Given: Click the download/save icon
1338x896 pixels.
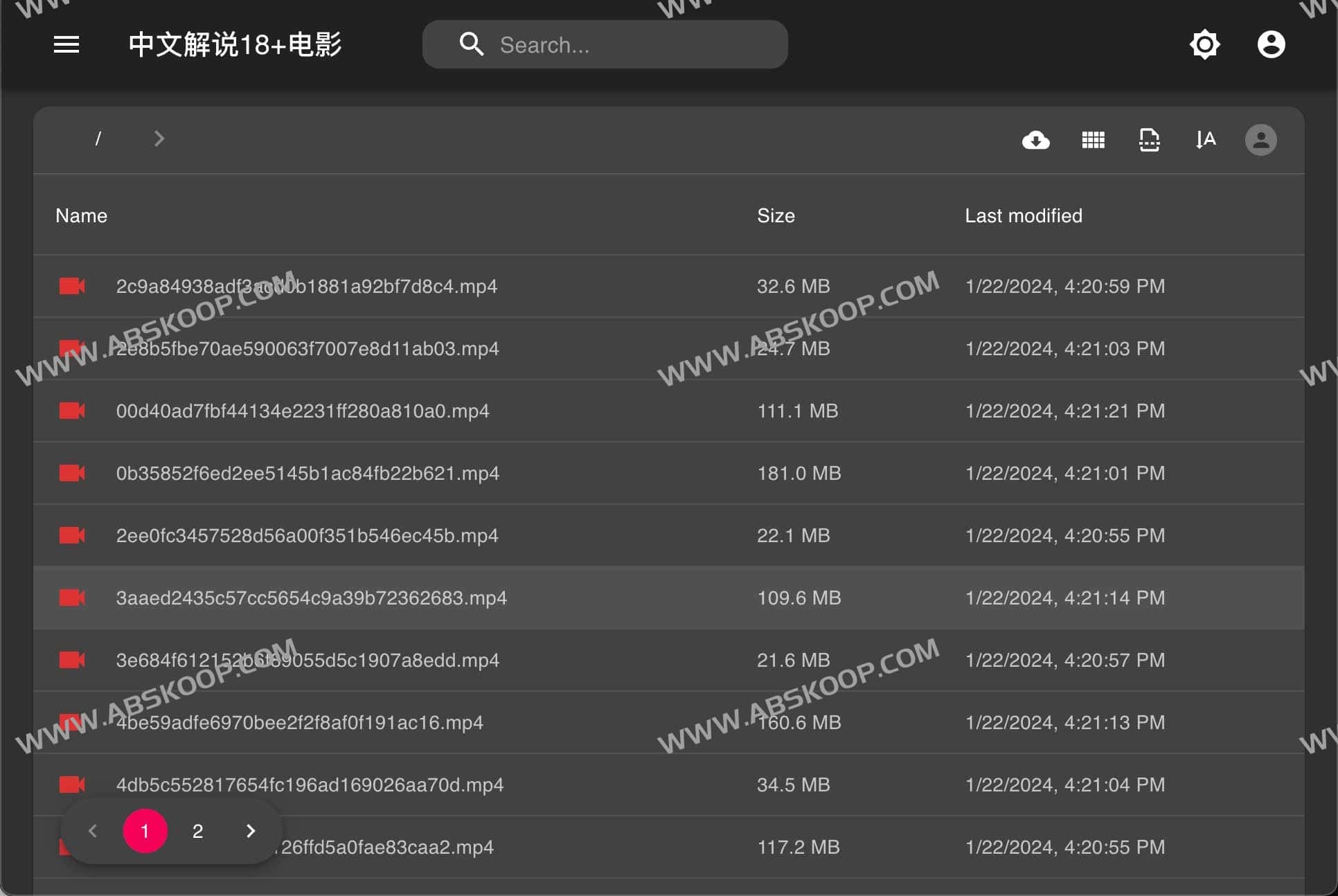Looking at the screenshot, I should 1036,139.
